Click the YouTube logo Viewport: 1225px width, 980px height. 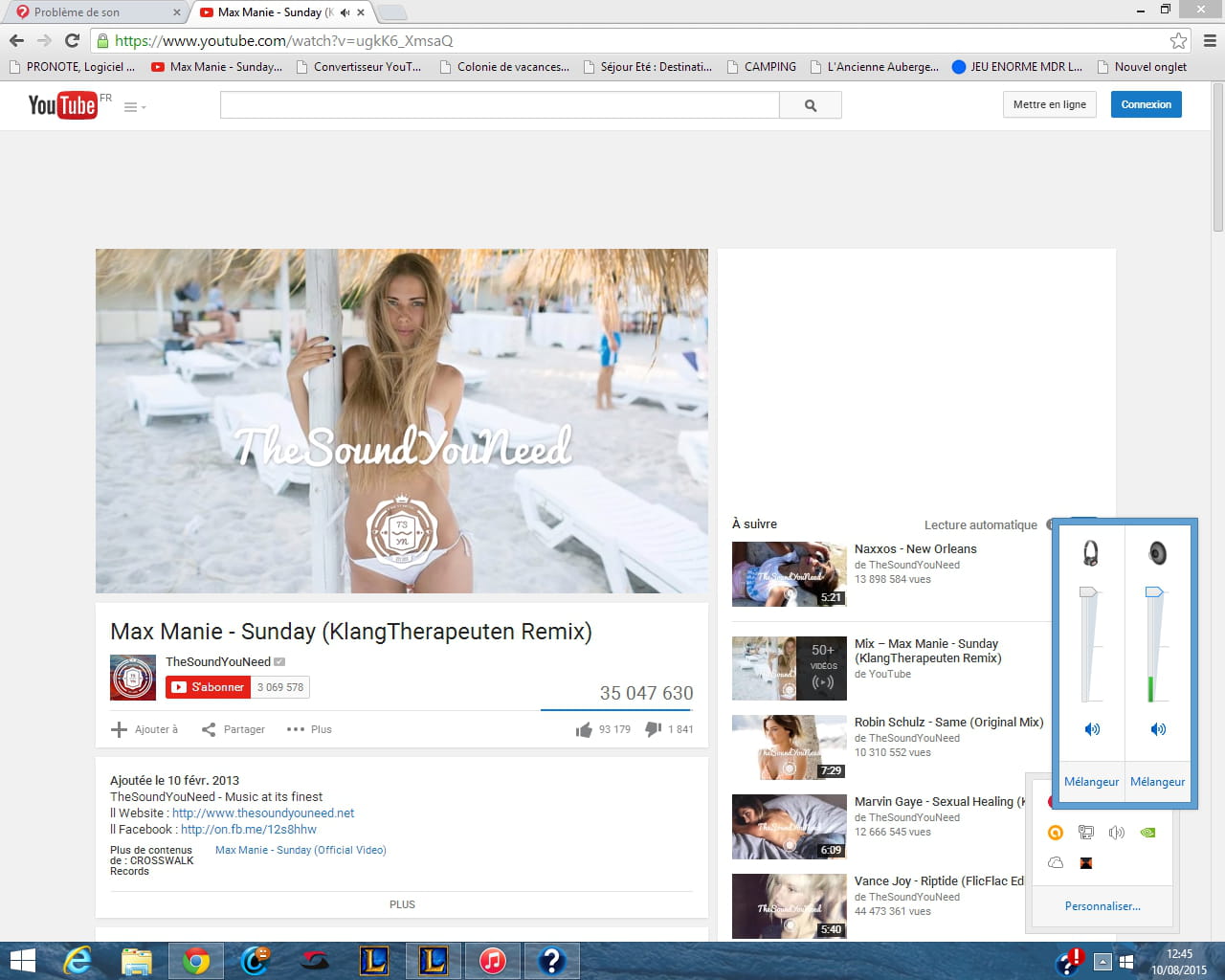62,105
